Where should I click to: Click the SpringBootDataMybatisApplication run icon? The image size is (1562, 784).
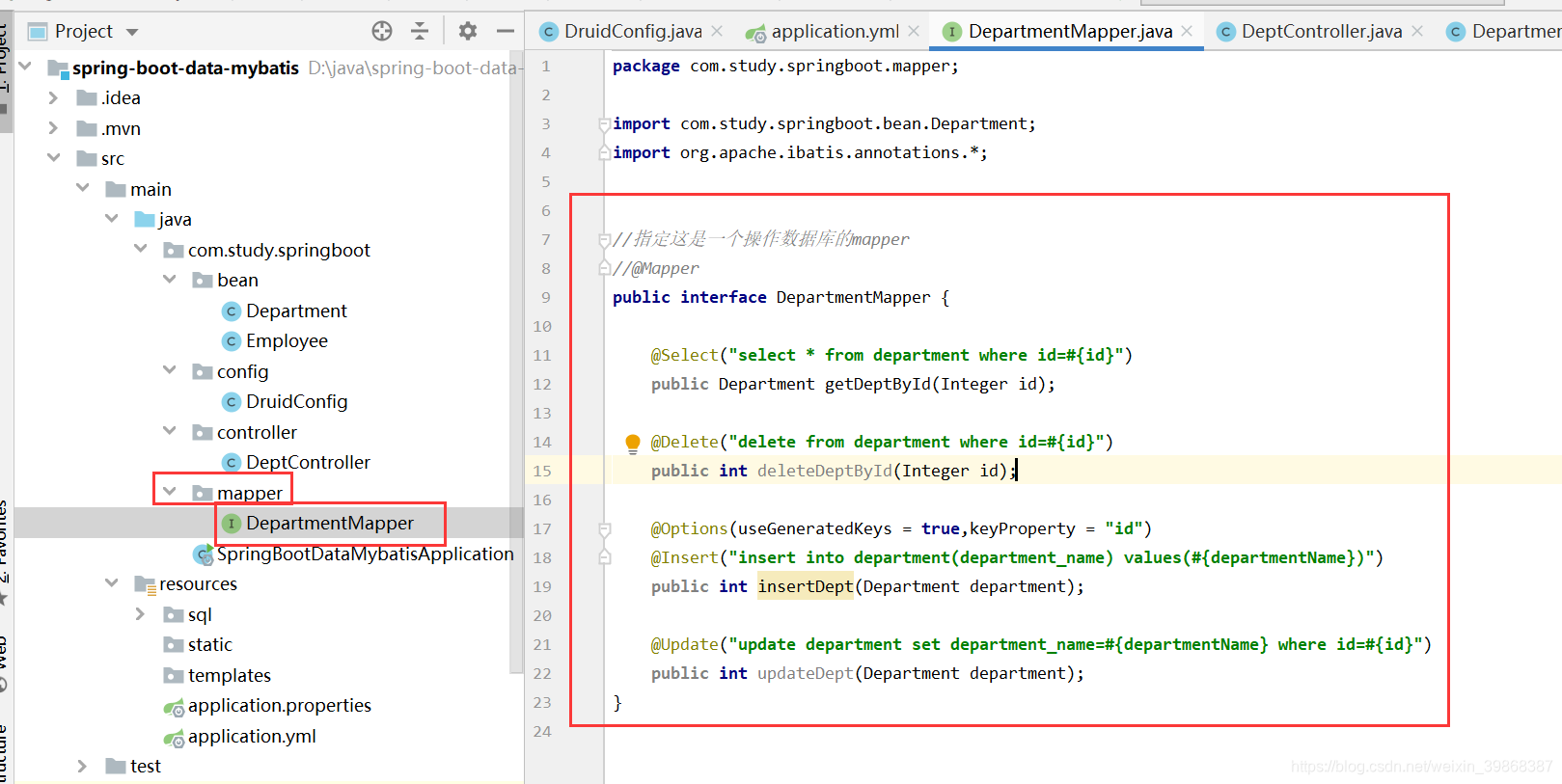click(x=203, y=554)
